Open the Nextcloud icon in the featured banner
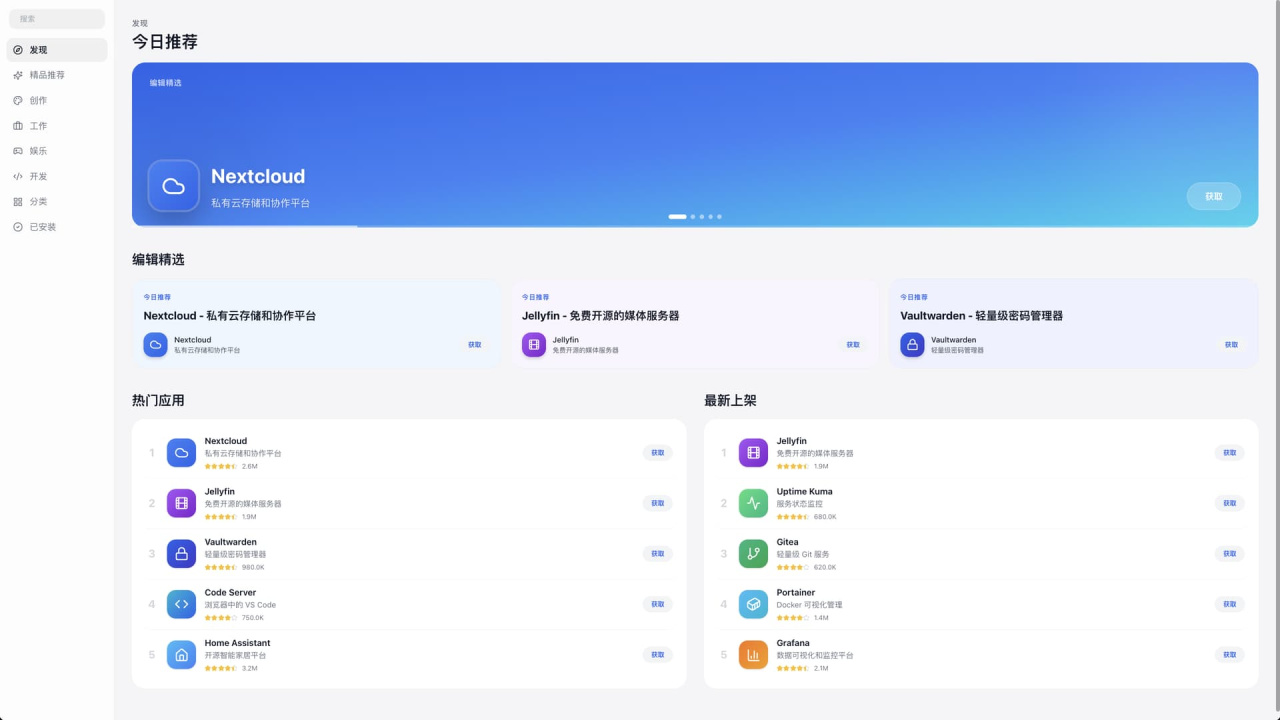Screen dimensions: 1280x720 174,186
